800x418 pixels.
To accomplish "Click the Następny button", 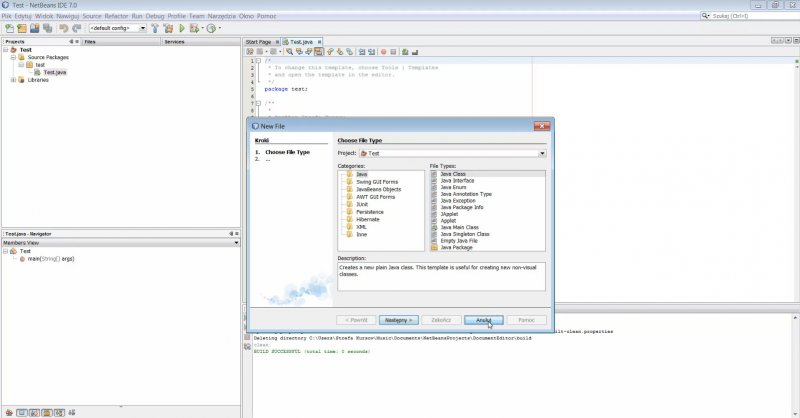I will 397,320.
